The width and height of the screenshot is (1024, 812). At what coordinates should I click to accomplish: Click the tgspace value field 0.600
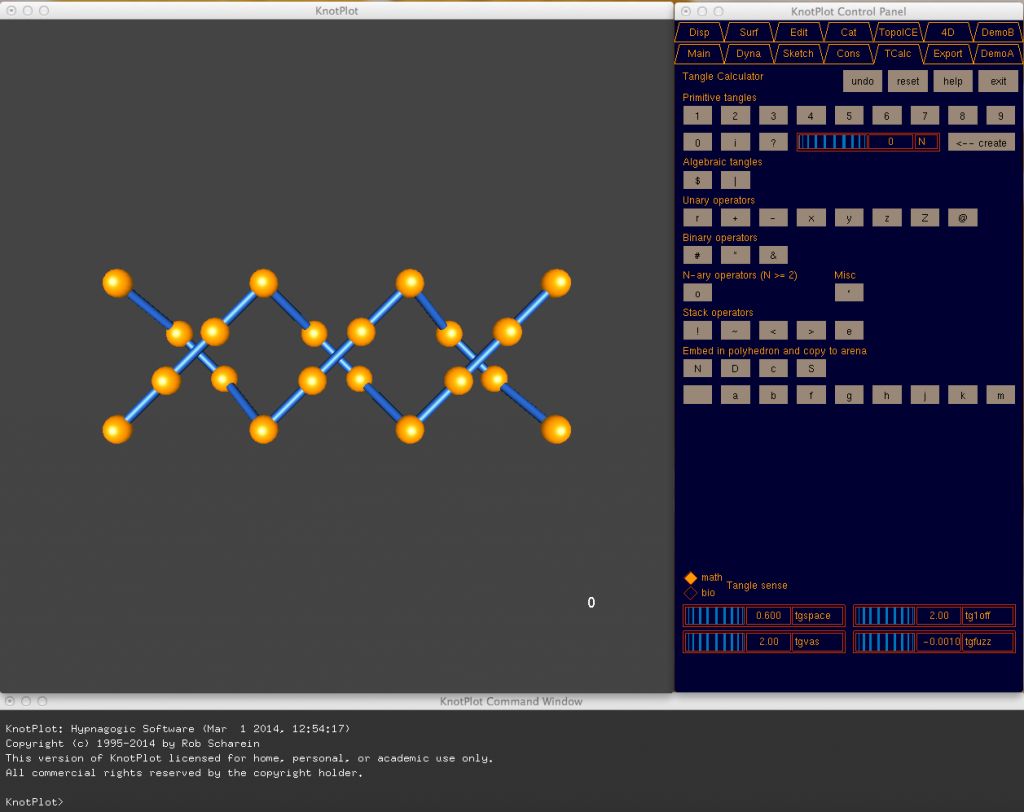(768, 615)
